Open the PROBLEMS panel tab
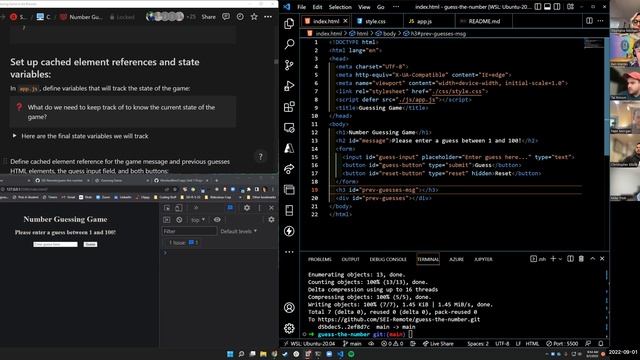Image resolution: width=640 pixels, height=360 pixels. [x=320, y=259]
